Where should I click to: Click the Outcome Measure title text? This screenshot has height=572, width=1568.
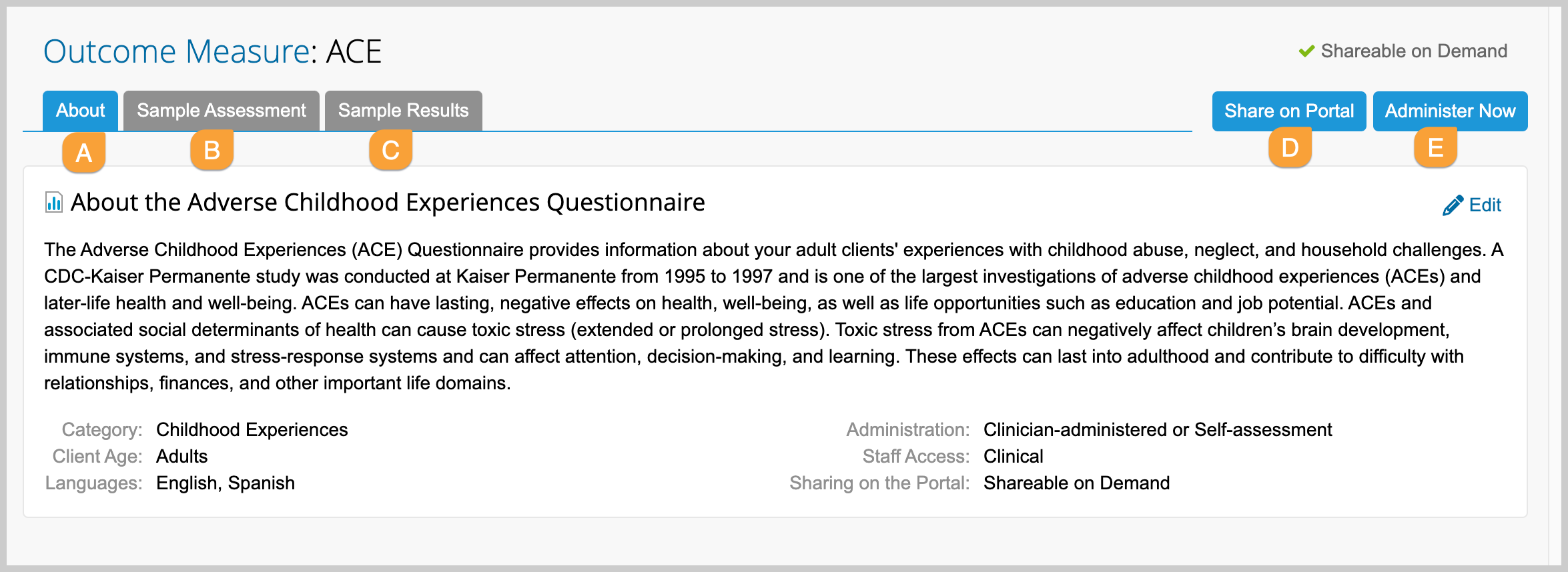212,51
